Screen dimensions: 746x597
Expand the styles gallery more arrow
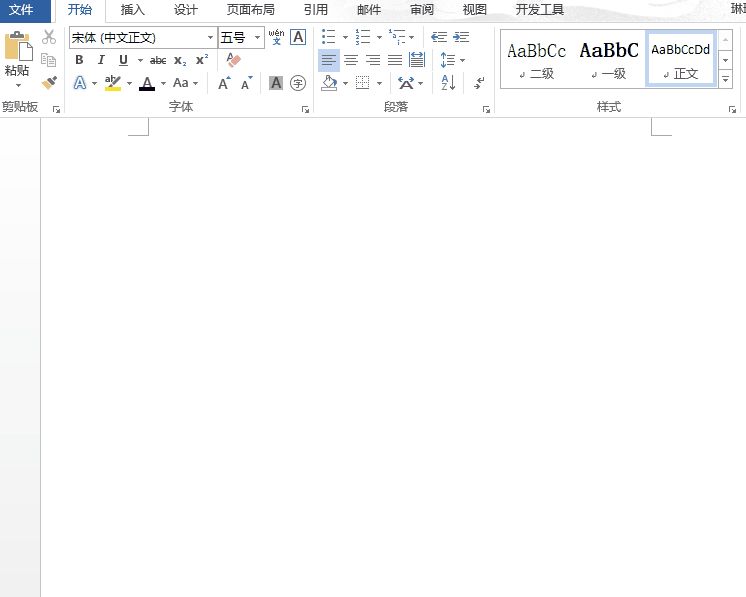click(x=725, y=79)
